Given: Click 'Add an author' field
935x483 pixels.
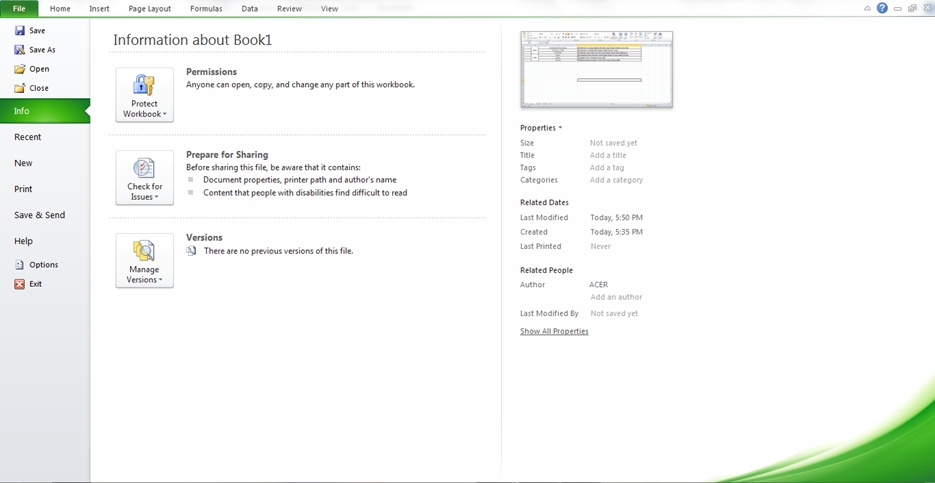Looking at the screenshot, I should (x=616, y=297).
